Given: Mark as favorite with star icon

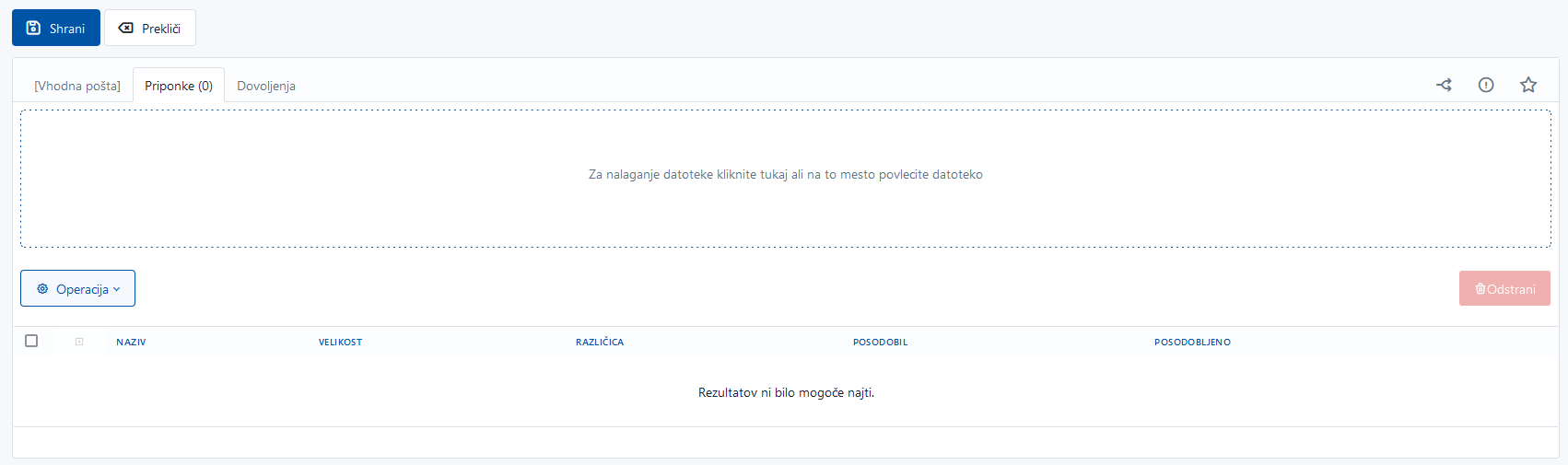Looking at the screenshot, I should [x=1528, y=85].
